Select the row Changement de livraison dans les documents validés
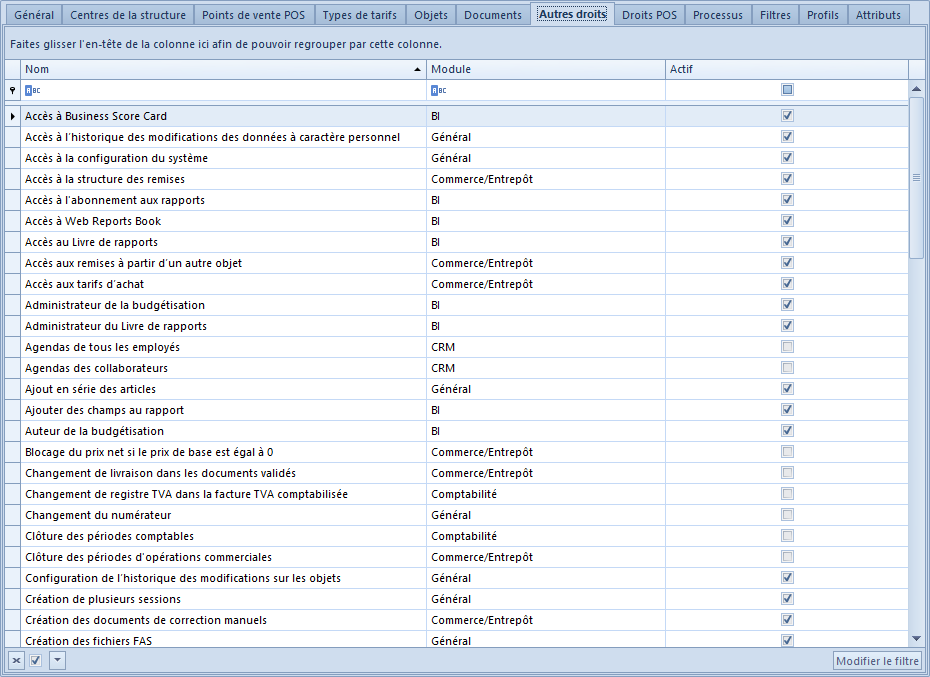The width and height of the screenshot is (930, 677). (x=456, y=473)
